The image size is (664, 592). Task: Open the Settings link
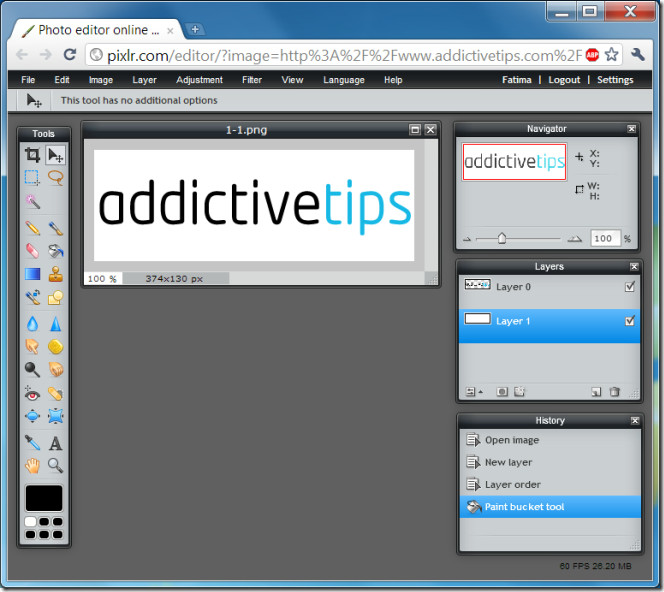coord(615,80)
